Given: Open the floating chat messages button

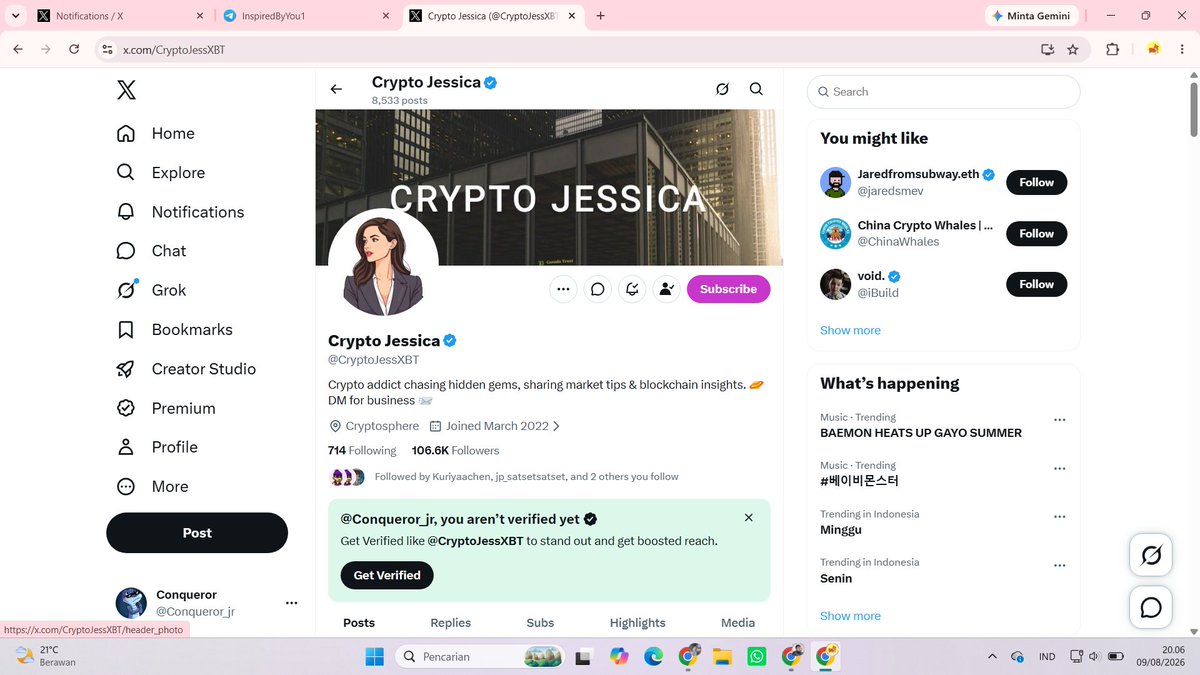Looking at the screenshot, I should click(1151, 607).
